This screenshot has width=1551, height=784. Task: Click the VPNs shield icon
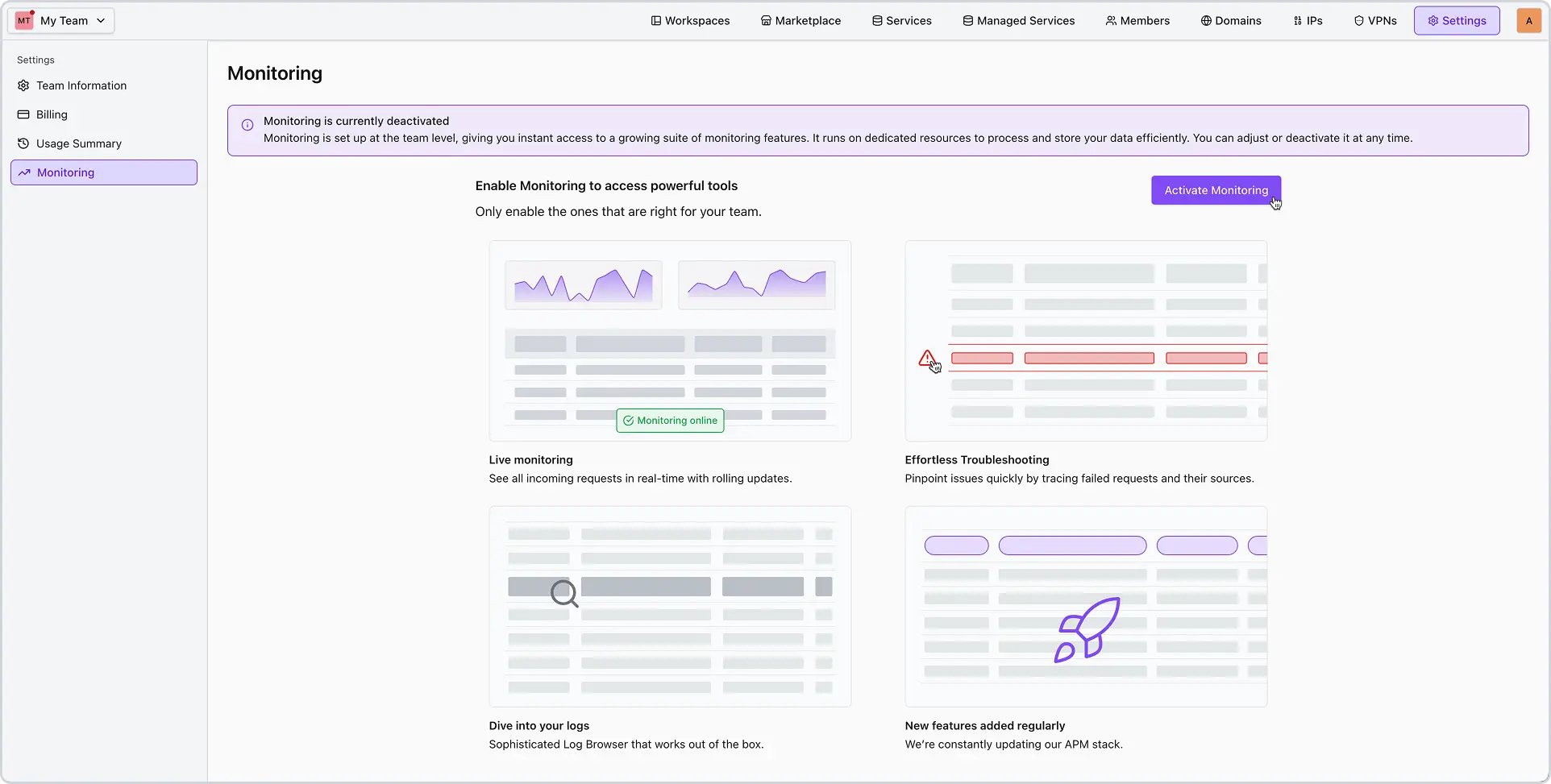1359,21
